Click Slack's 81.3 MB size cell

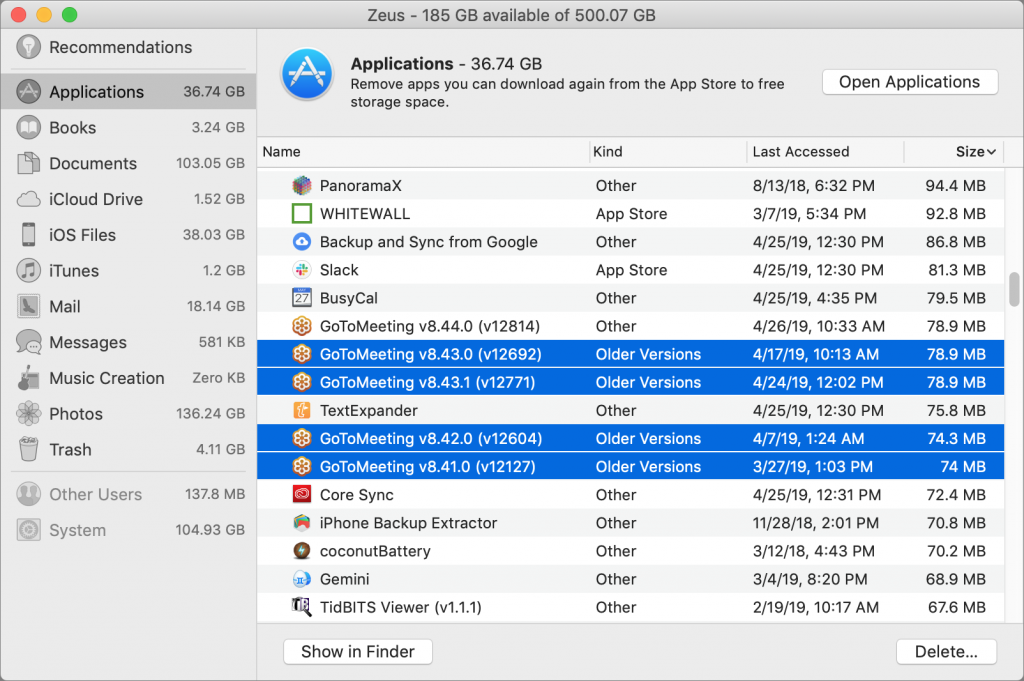[x=955, y=270]
